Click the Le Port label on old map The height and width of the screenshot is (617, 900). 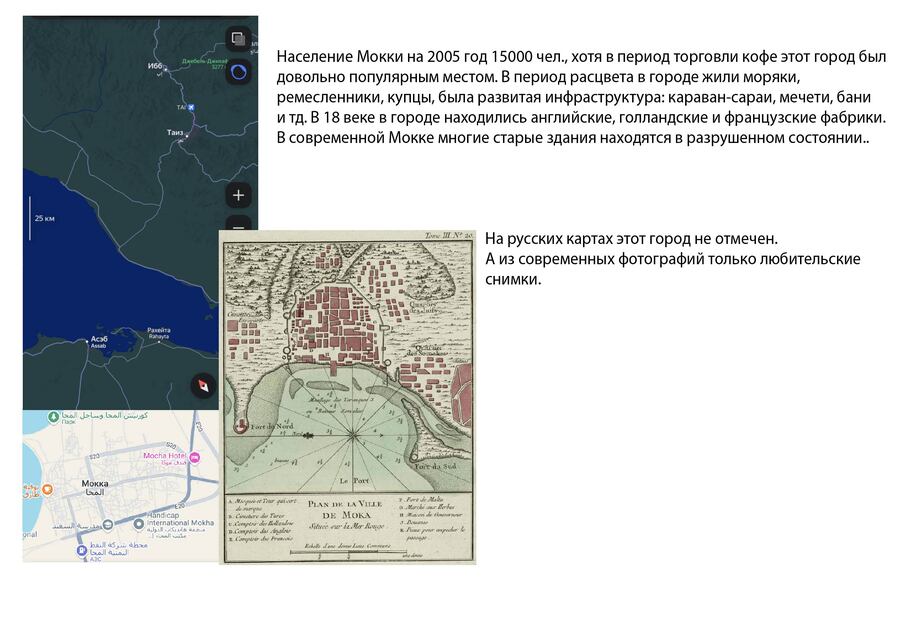click(x=354, y=481)
